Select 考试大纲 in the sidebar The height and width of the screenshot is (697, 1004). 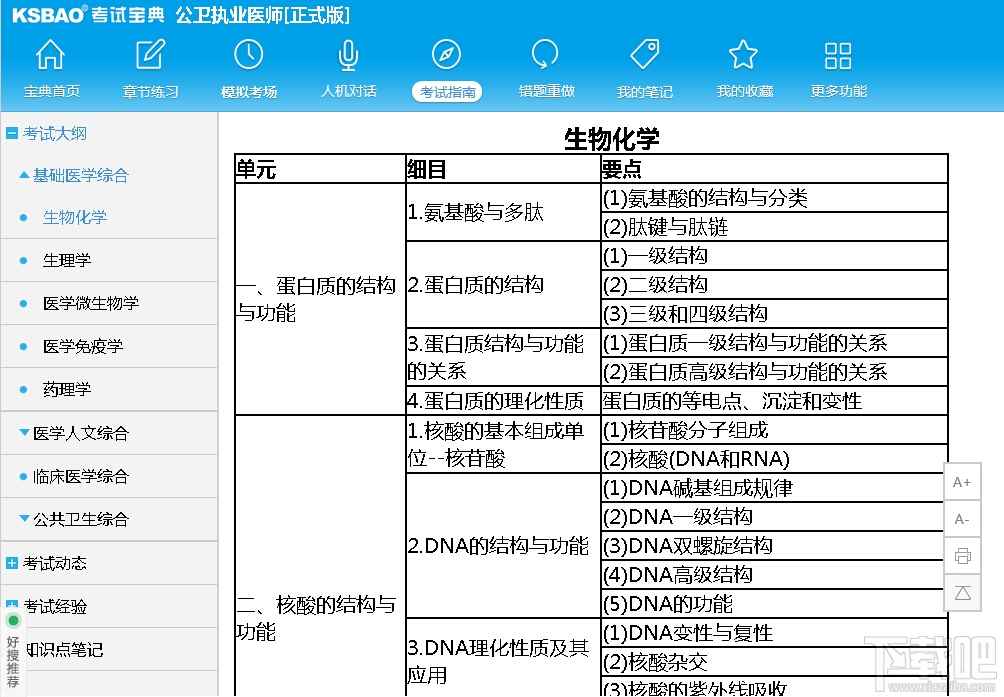(54, 133)
